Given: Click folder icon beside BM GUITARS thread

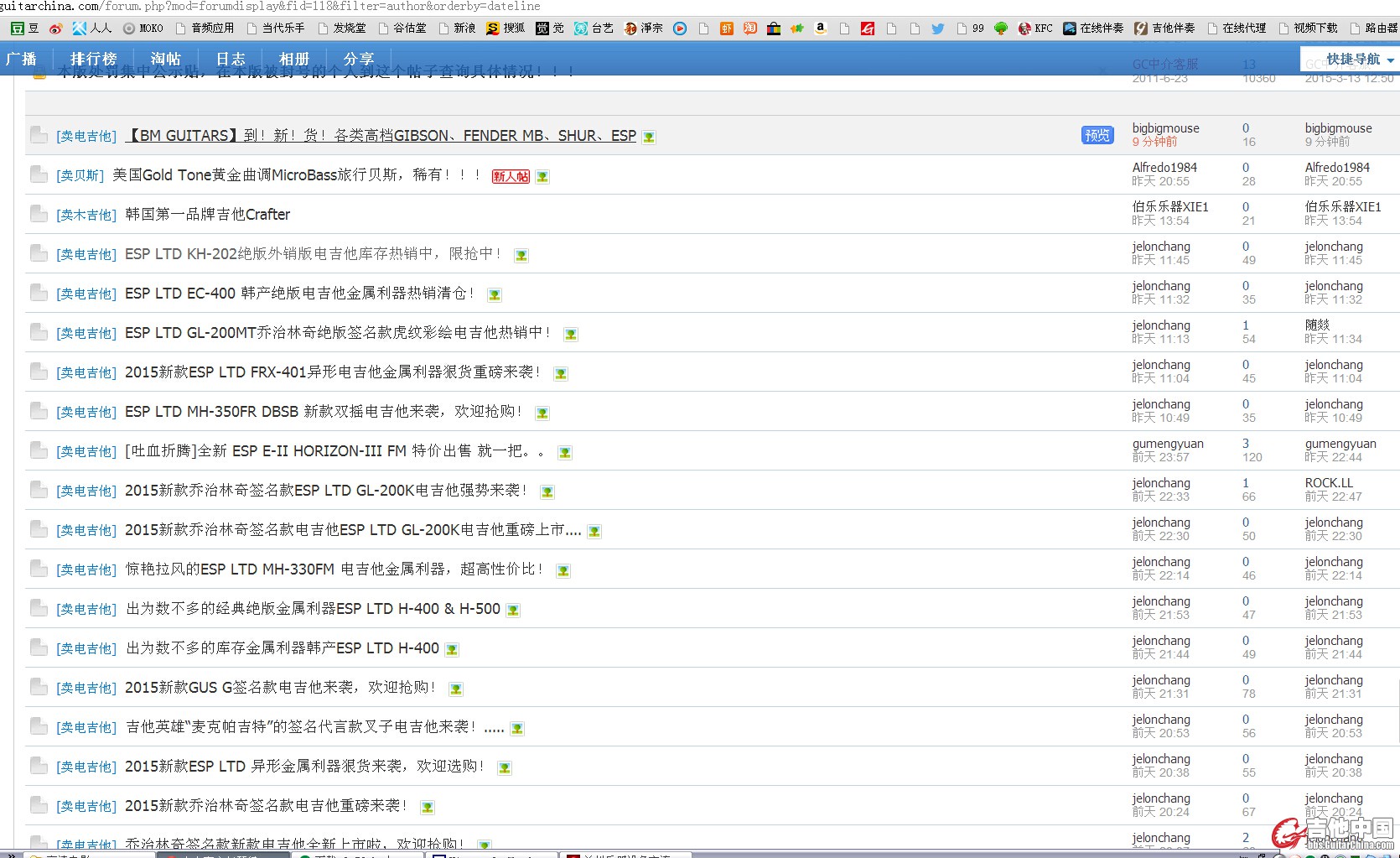Looking at the screenshot, I should coord(39,135).
